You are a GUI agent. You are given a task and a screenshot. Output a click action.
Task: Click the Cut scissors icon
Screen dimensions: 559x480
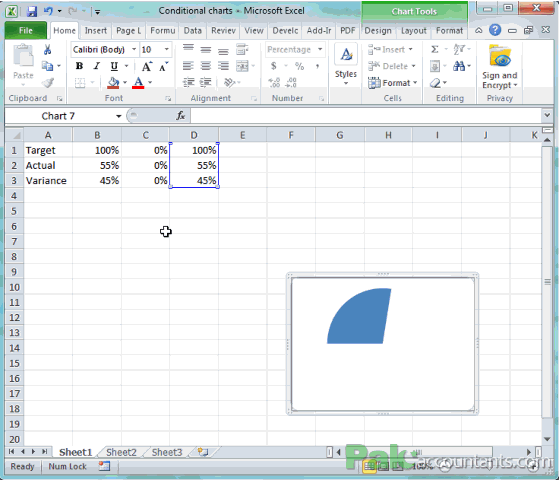click(x=47, y=50)
